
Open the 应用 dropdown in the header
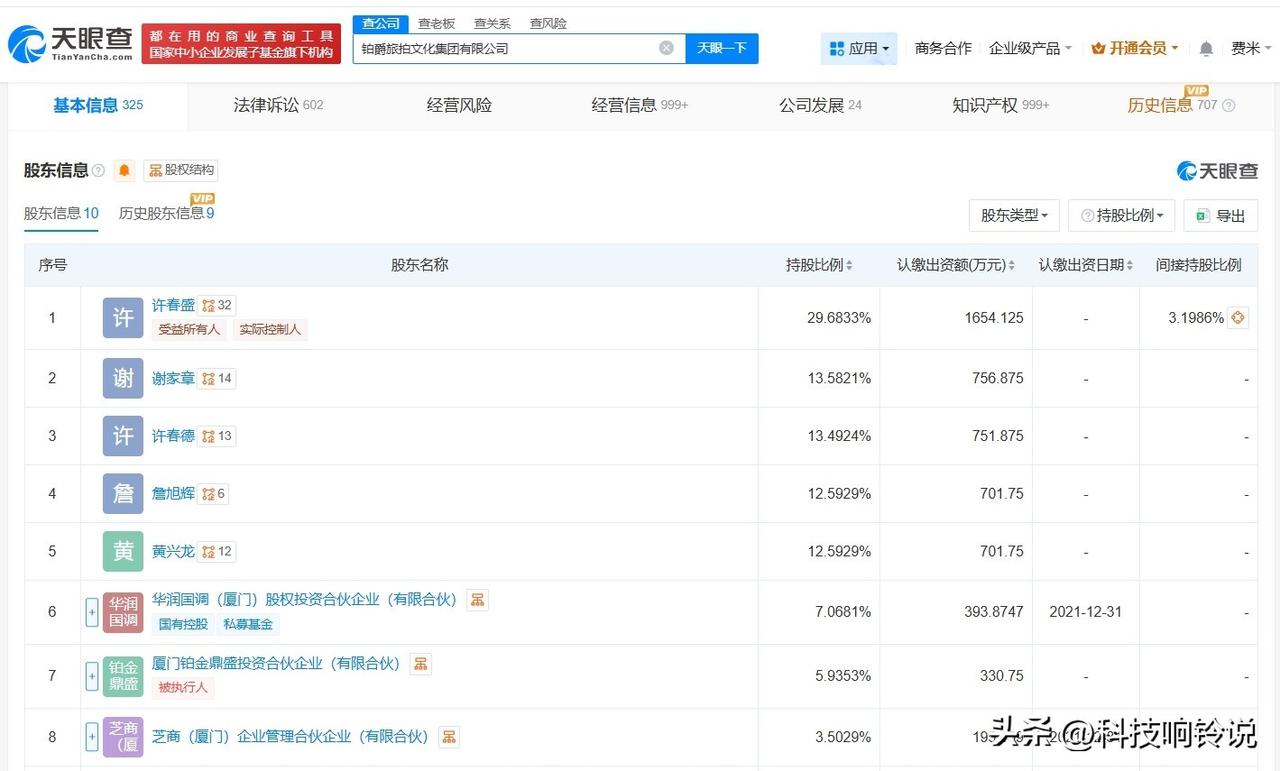click(x=859, y=48)
